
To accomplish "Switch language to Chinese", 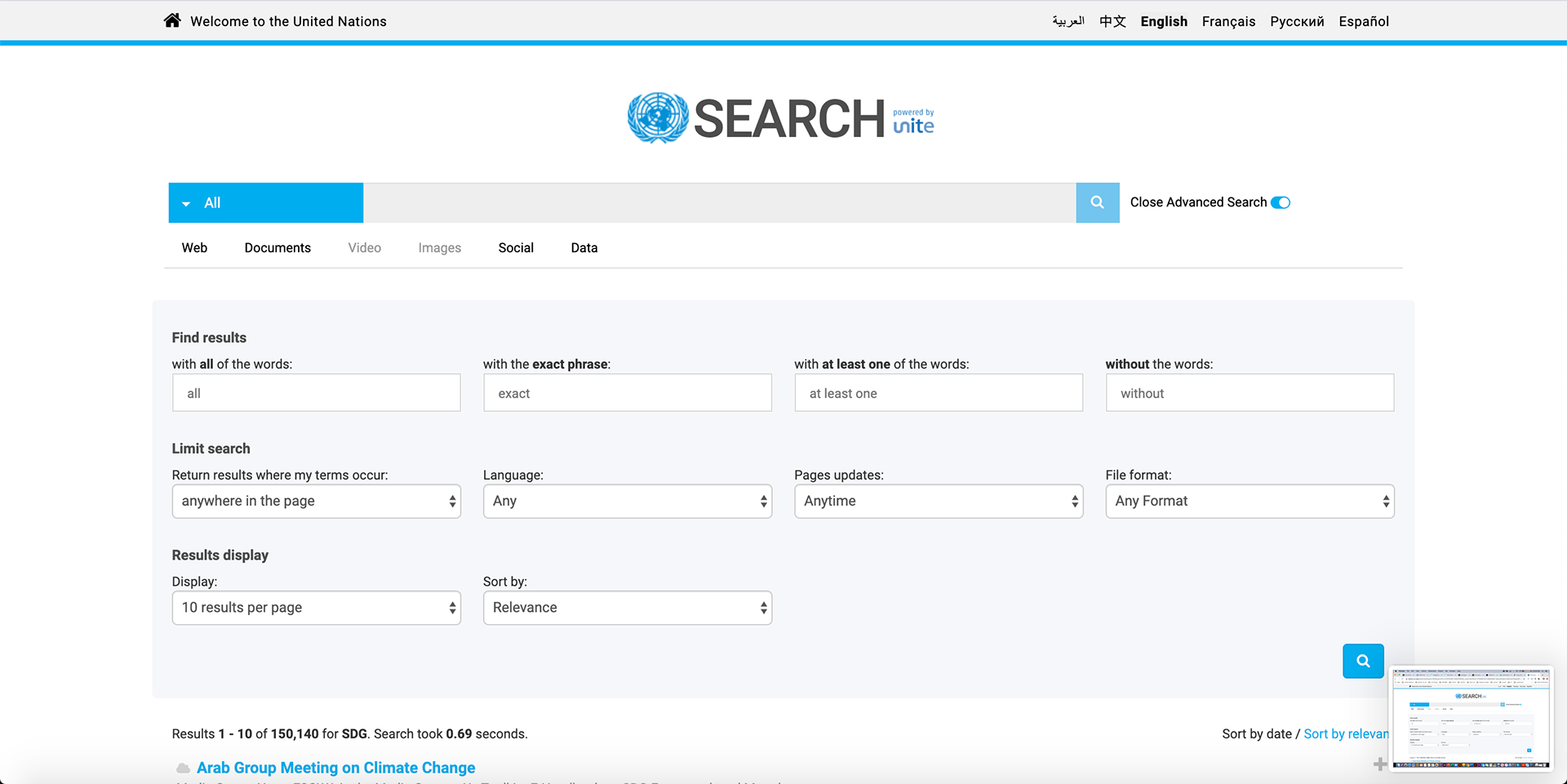I will click(1112, 21).
